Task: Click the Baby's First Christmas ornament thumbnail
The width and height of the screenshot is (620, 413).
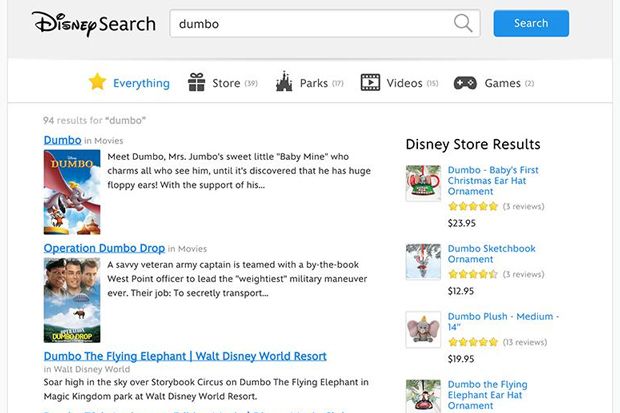Action: pyautogui.click(x=423, y=183)
